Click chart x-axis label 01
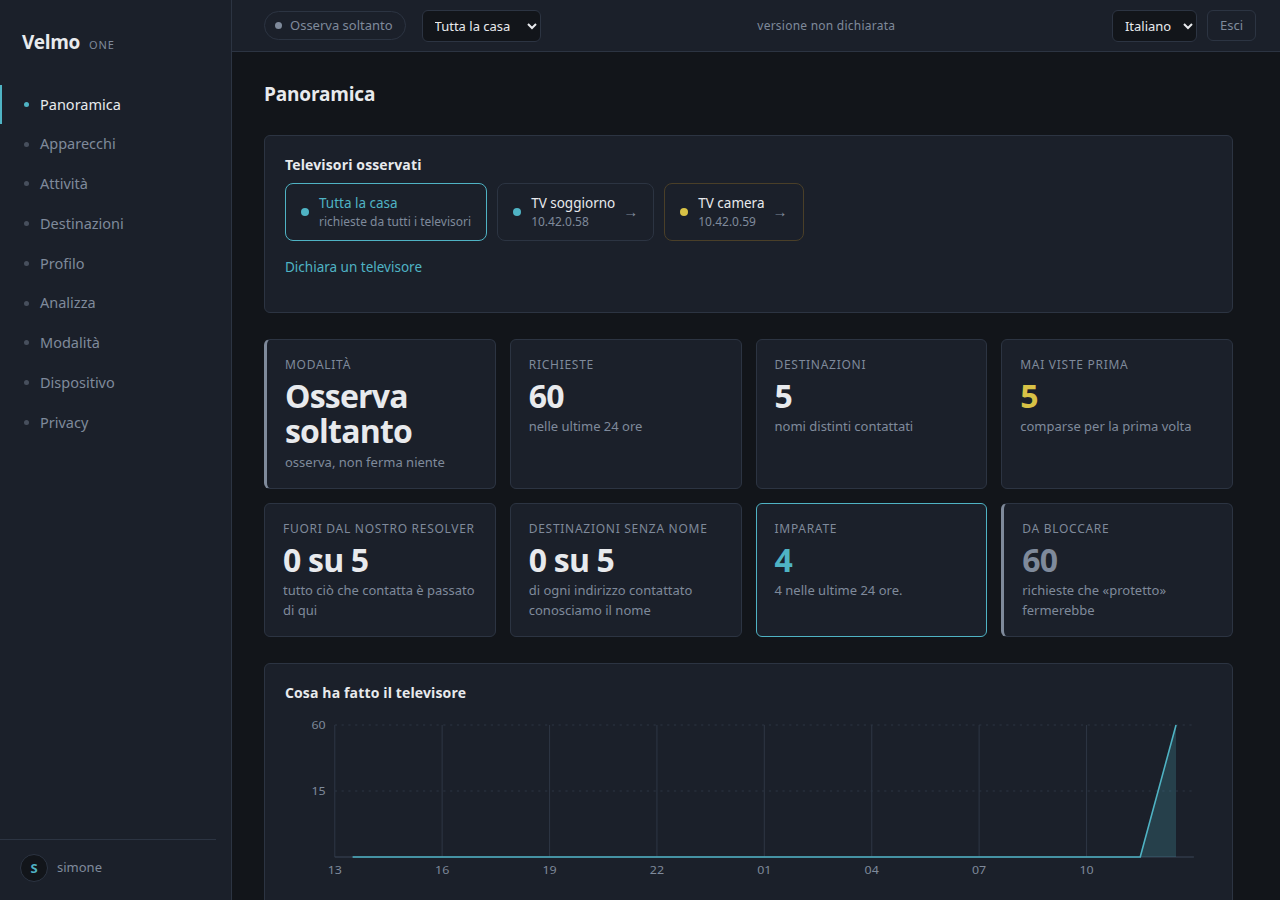The height and width of the screenshot is (900, 1280). pyautogui.click(x=764, y=870)
